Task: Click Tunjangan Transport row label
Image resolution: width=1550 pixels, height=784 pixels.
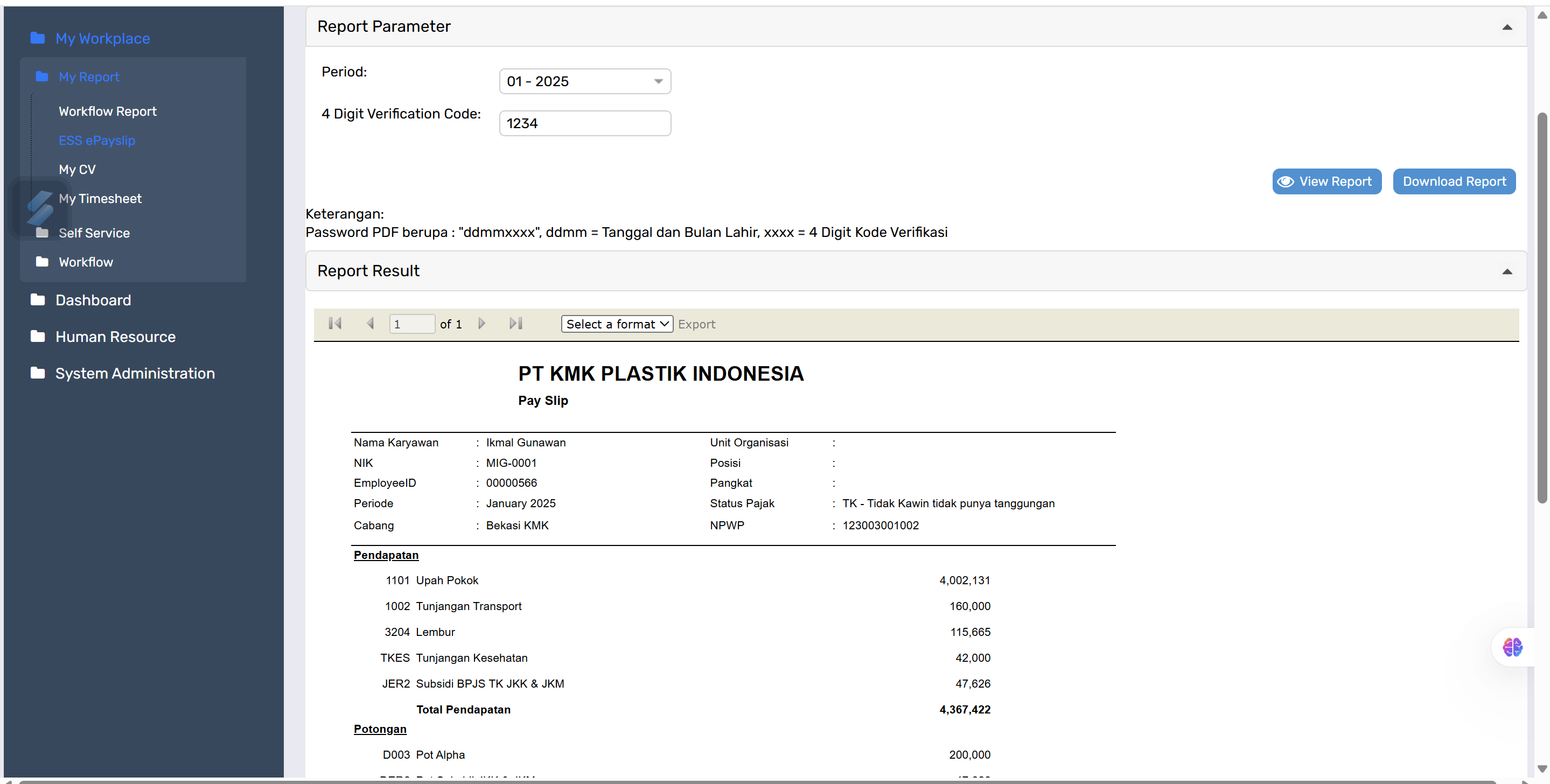Action: point(468,606)
